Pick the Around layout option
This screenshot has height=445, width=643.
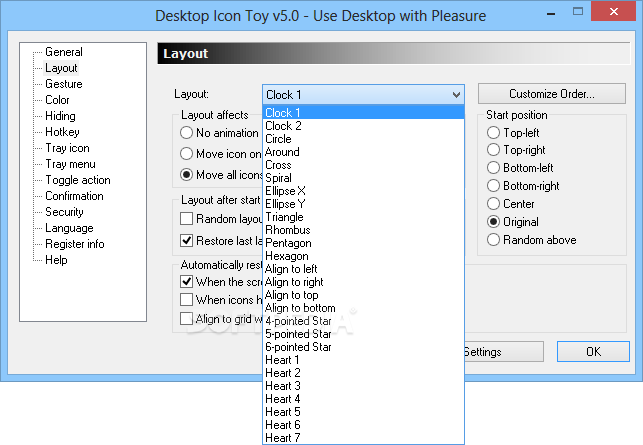click(363, 152)
